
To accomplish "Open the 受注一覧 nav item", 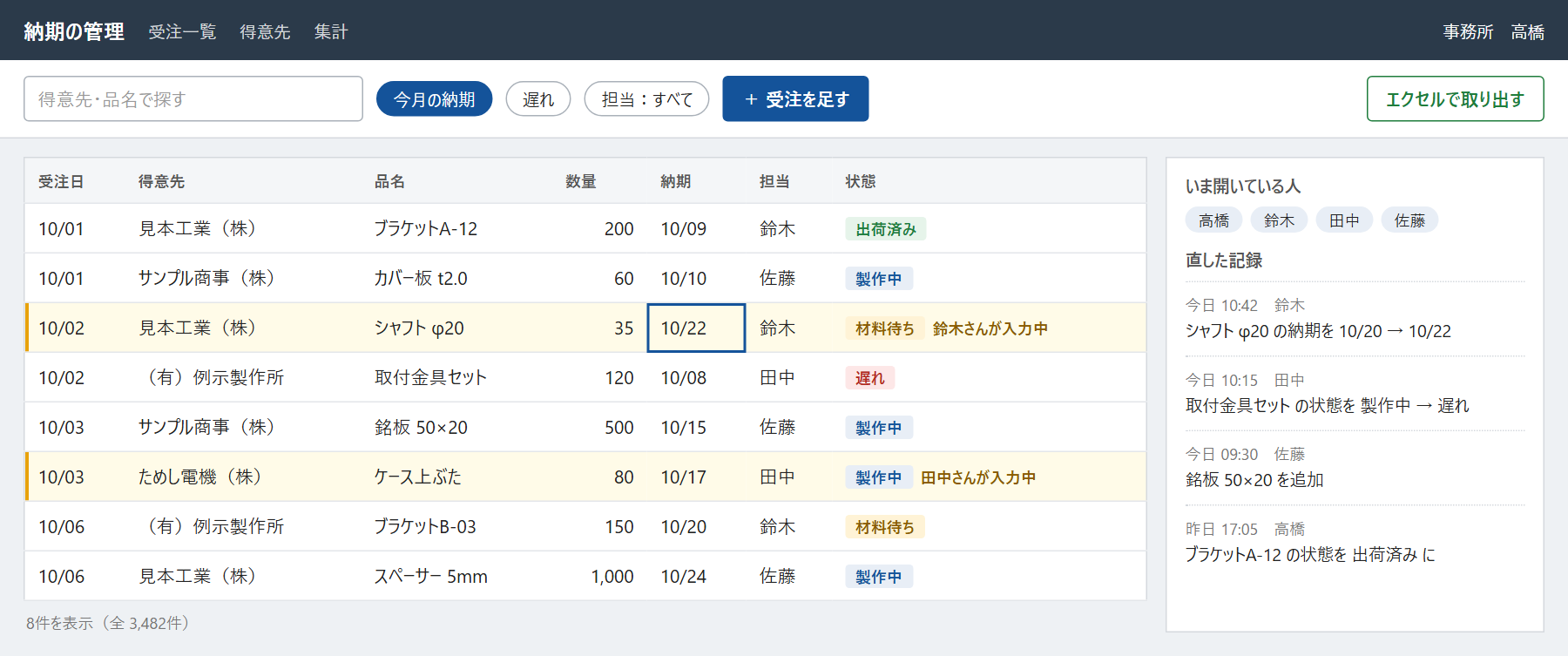I will (182, 32).
